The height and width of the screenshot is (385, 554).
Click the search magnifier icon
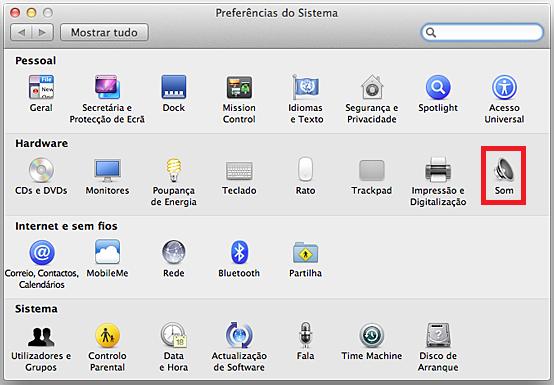click(x=431, y=32)
